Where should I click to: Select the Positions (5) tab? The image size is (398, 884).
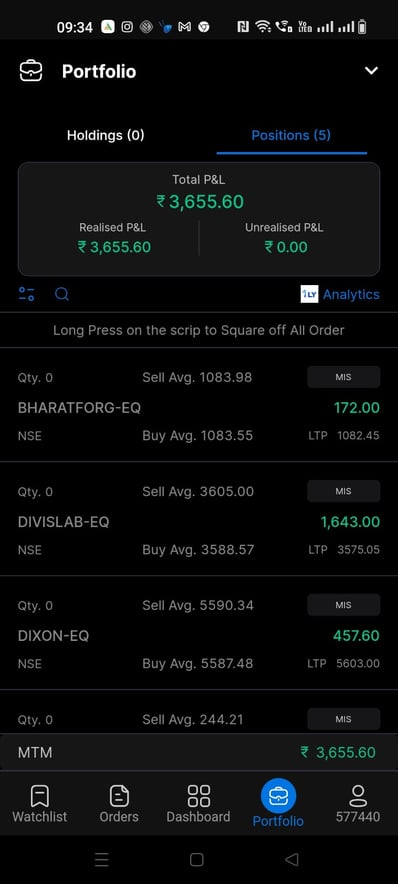(291, 135)
